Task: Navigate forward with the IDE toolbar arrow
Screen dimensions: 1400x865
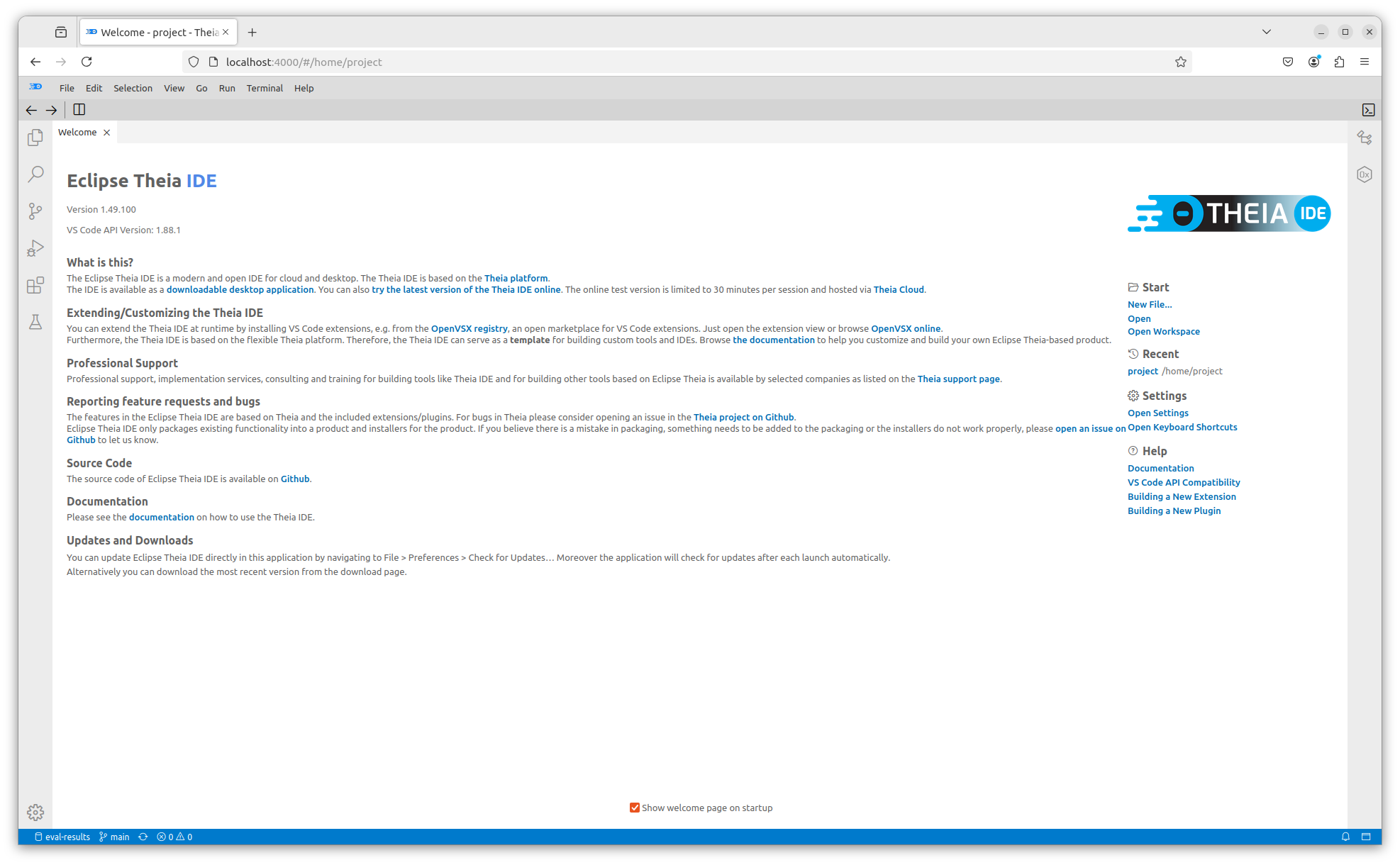Action: coord(52,110)
